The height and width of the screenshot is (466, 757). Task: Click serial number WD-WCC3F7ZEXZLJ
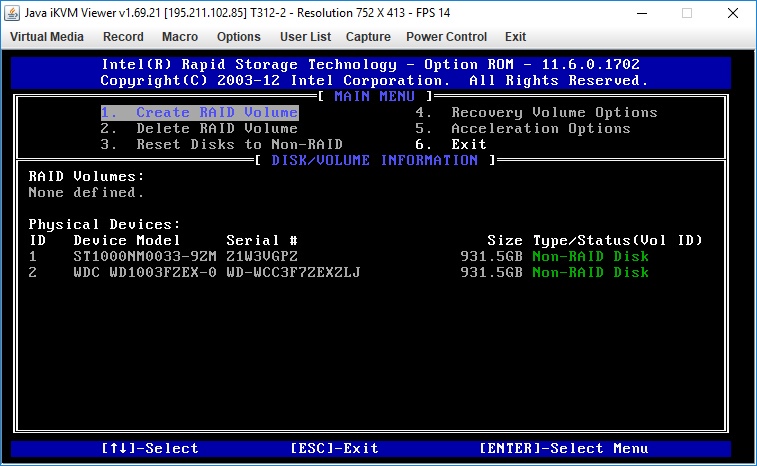293,272
